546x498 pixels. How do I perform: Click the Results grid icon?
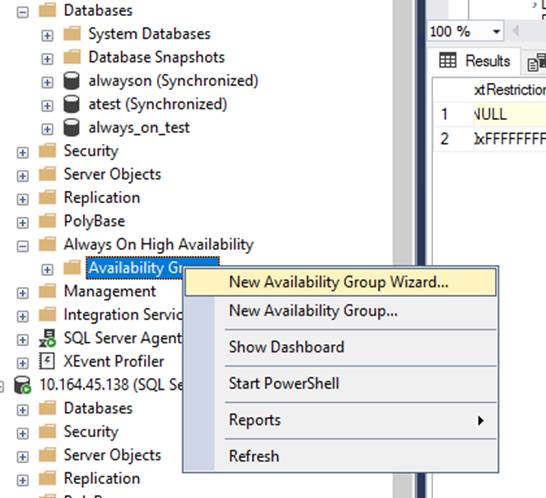point(447,61)
